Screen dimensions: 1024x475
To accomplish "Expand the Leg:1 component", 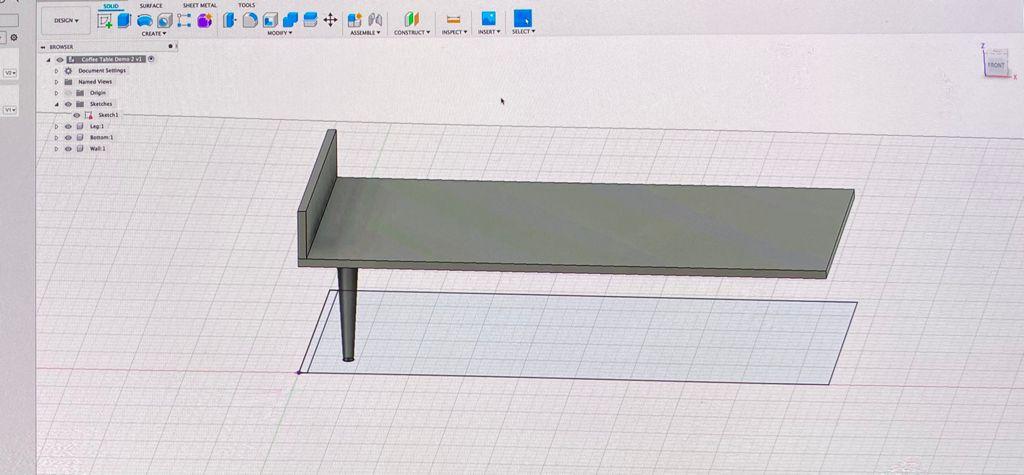I will pos(56,127).
